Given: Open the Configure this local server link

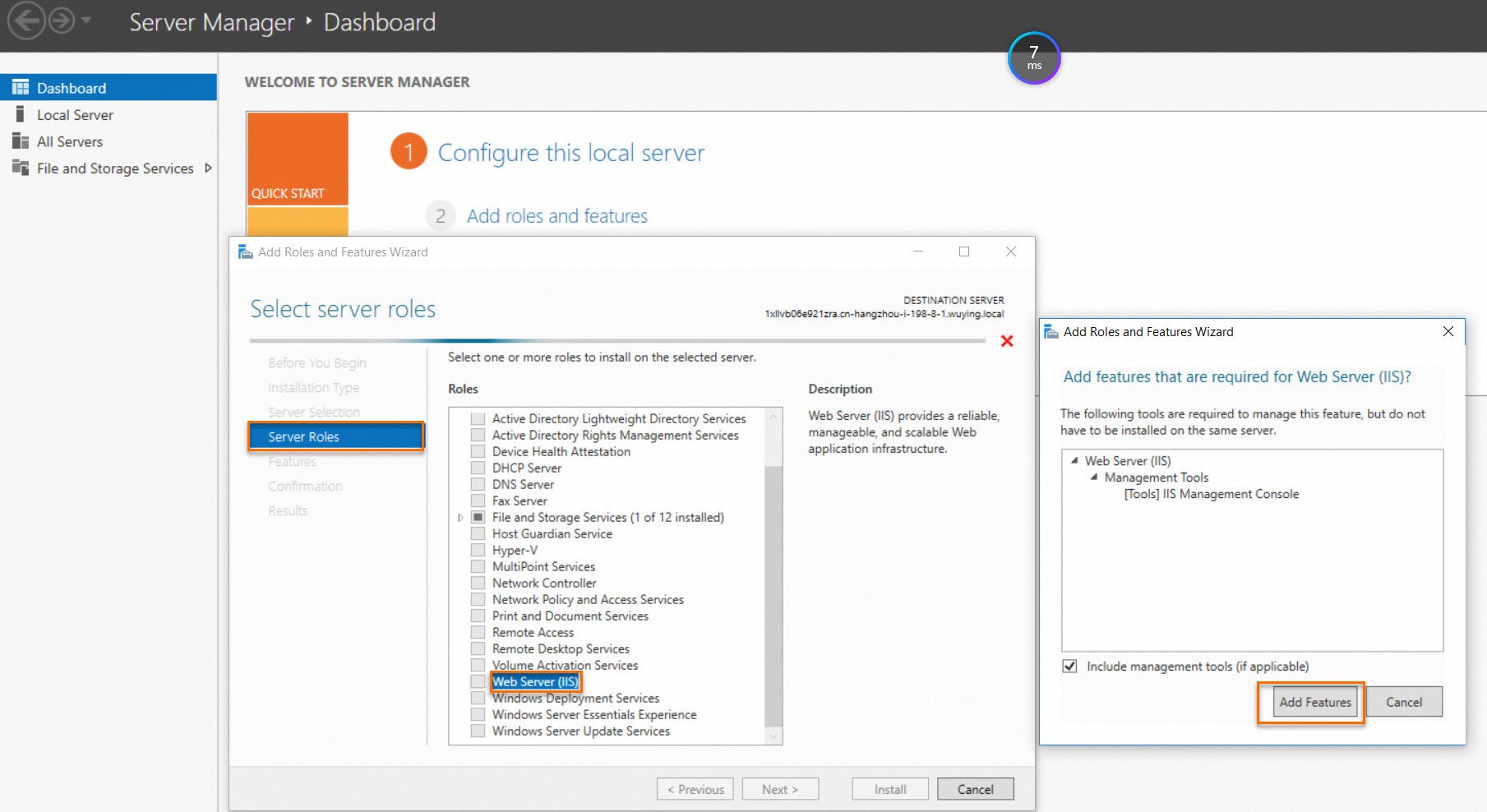Looking at the screenshot, I should pos(571,153).
